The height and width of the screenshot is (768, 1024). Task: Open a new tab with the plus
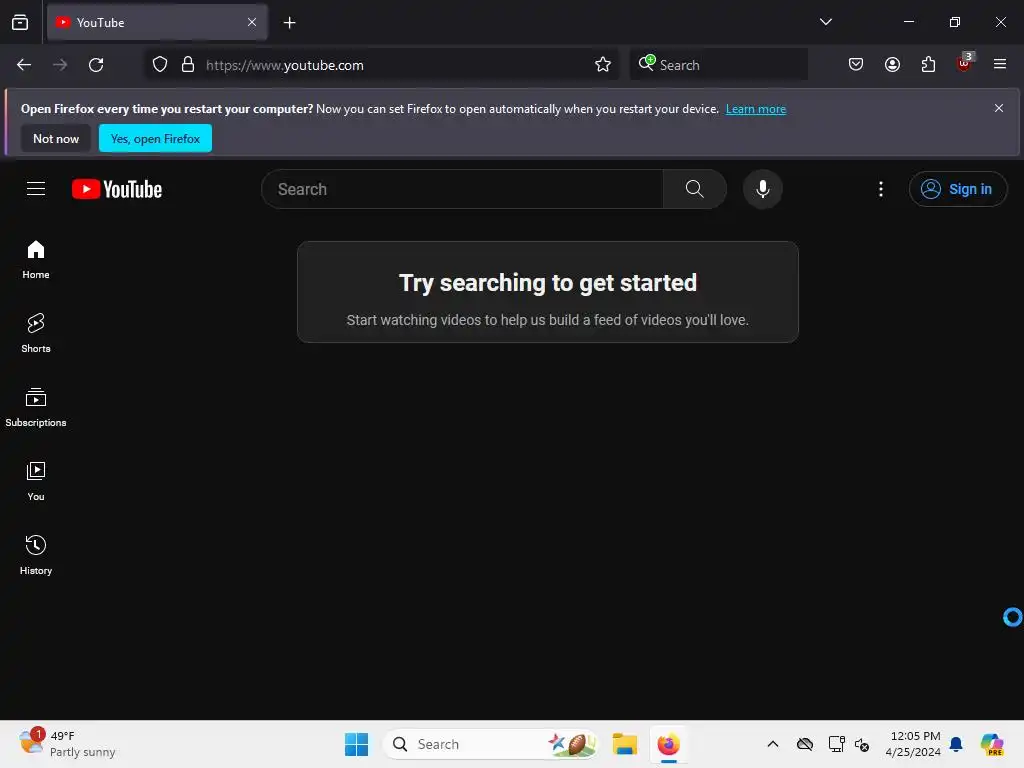pyautogui.click(x=289, y=23)
